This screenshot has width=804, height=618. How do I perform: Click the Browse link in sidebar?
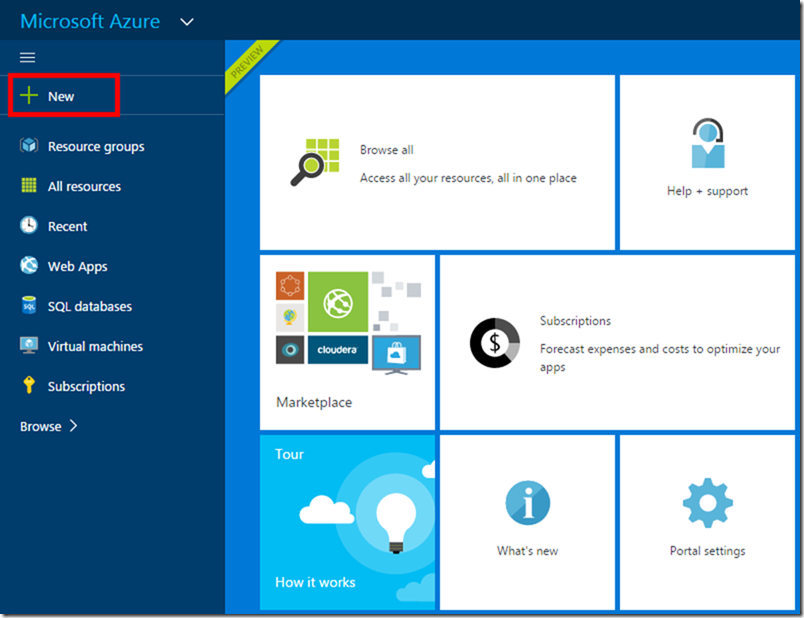coord(41,426)
